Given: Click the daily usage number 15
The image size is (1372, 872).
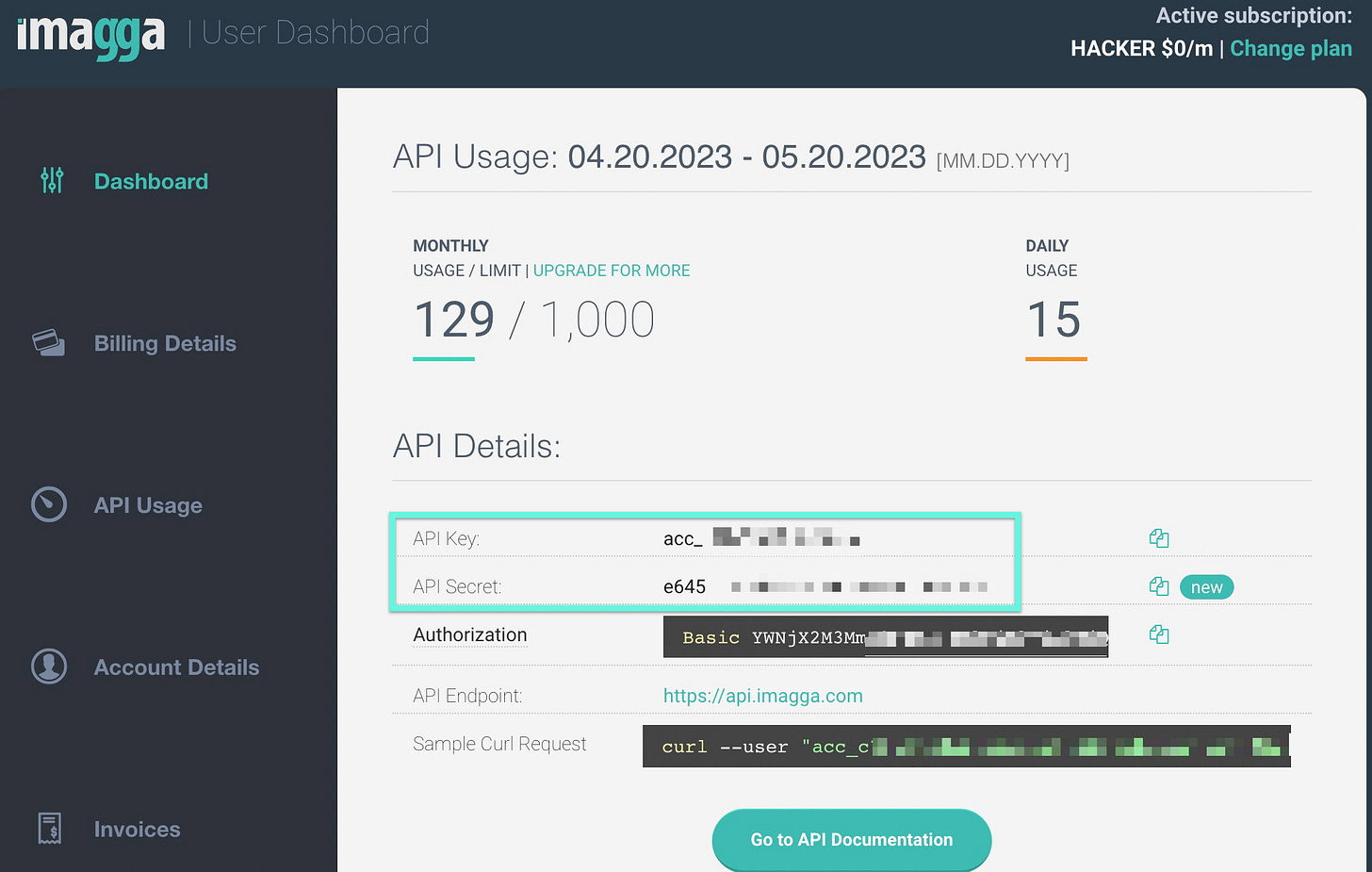Looking at the screenshot, I should (x=1054, y=320).
